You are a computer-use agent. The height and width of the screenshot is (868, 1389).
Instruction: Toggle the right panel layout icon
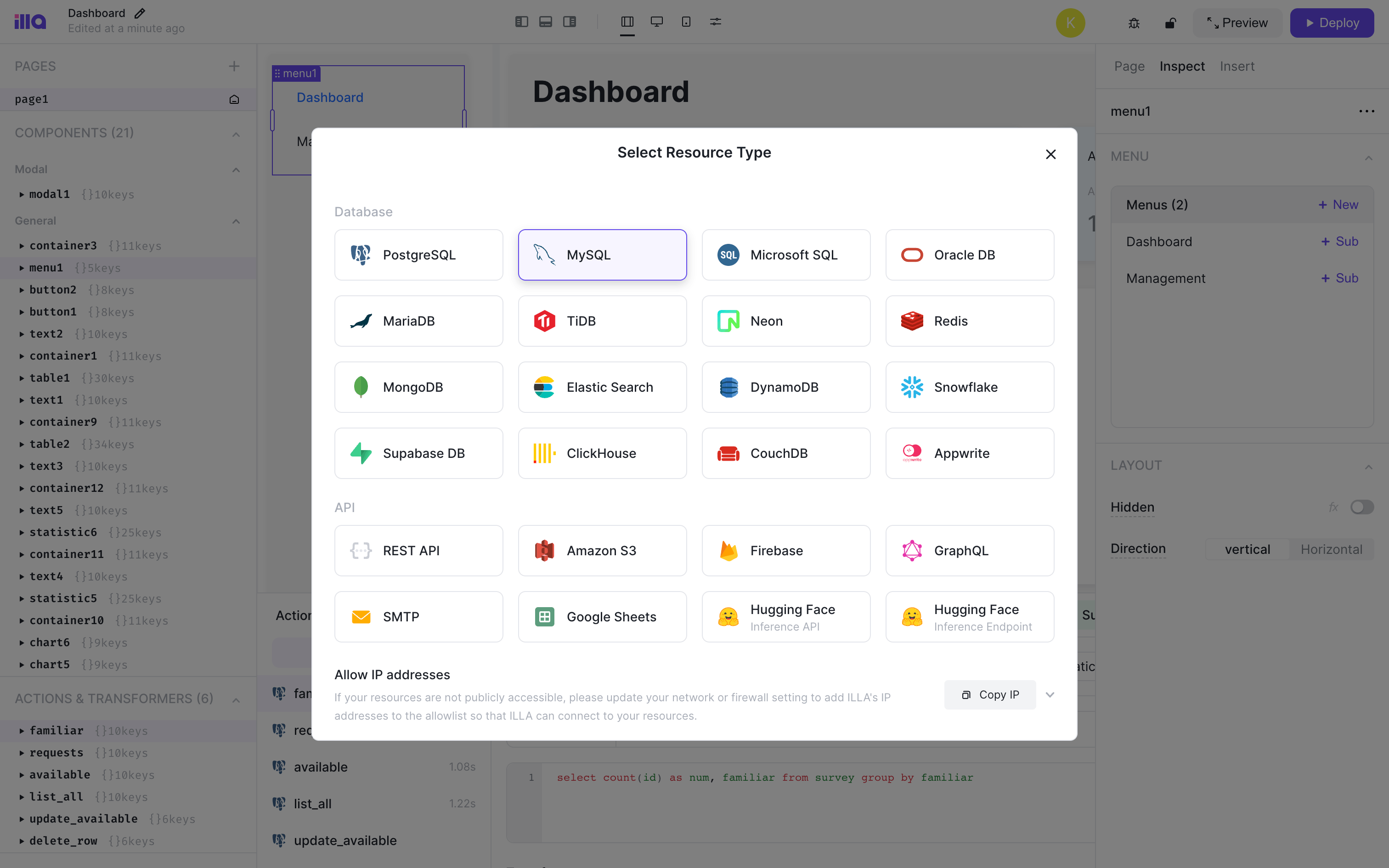pos(570,22)
